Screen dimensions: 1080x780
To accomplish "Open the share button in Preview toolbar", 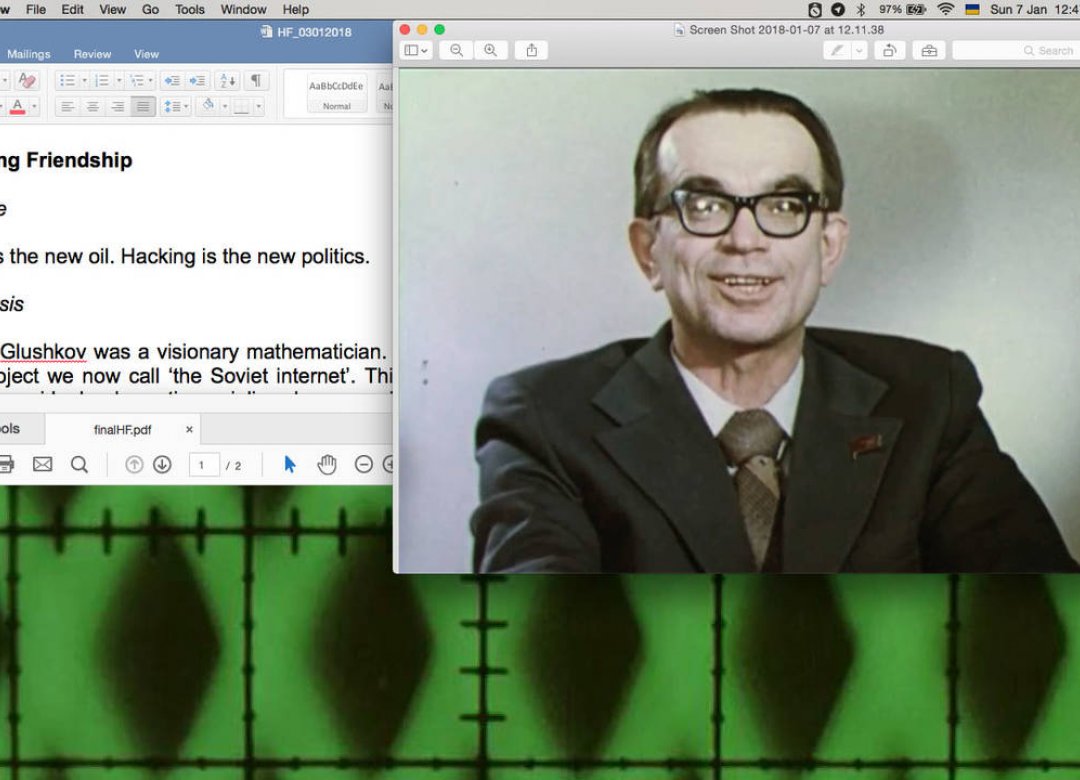I will [532, 50].
